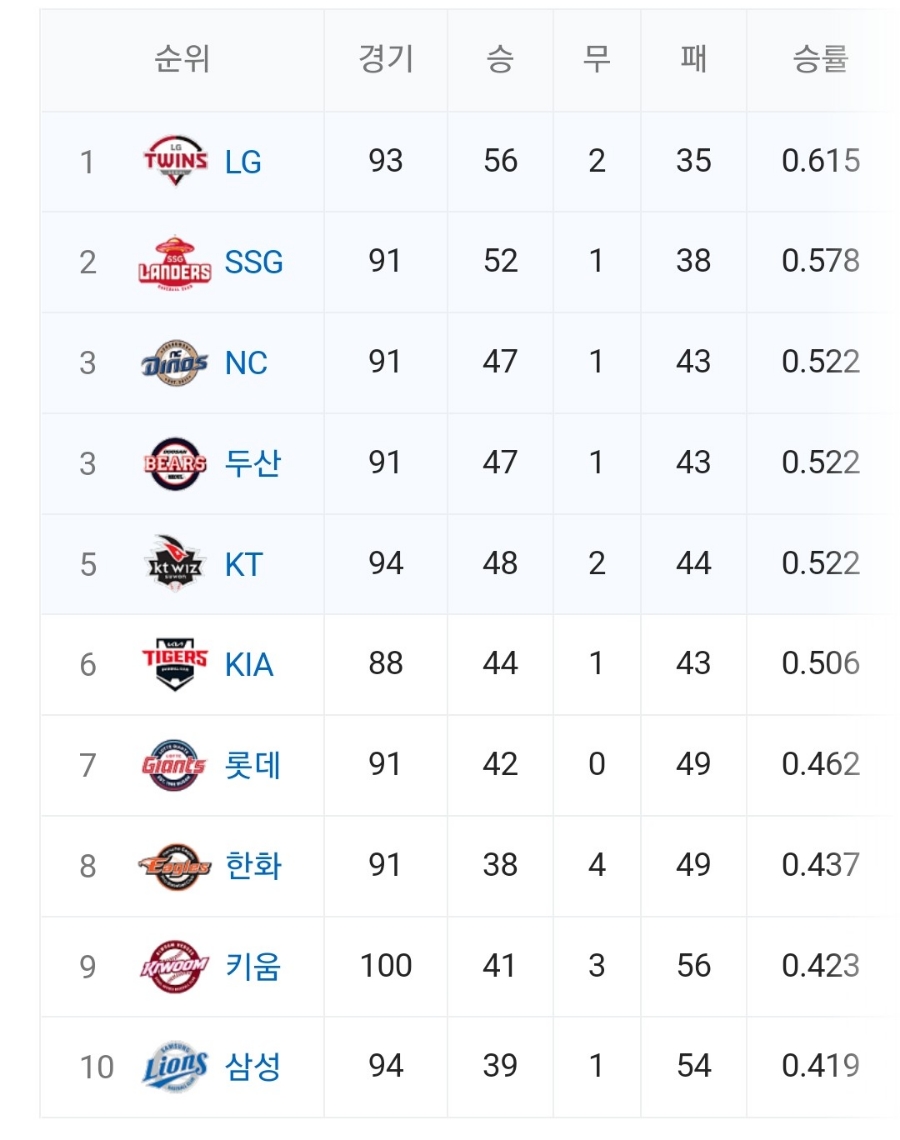
Task: Click the Hanwha Eagles team logo
Action: (175, 866)
